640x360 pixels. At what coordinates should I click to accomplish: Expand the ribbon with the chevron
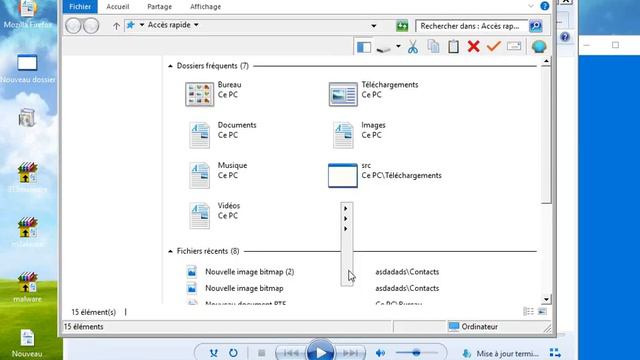point(531,6)
